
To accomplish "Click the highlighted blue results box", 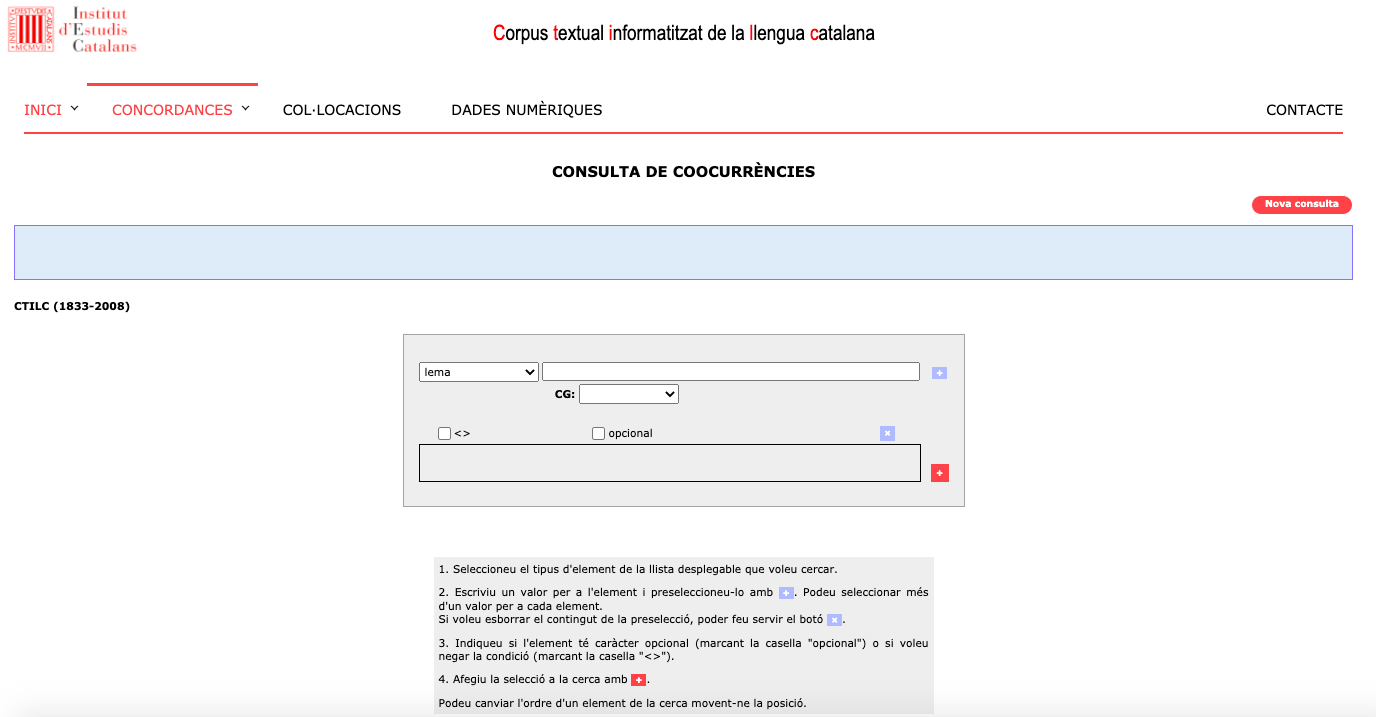I will click(683, 252).
